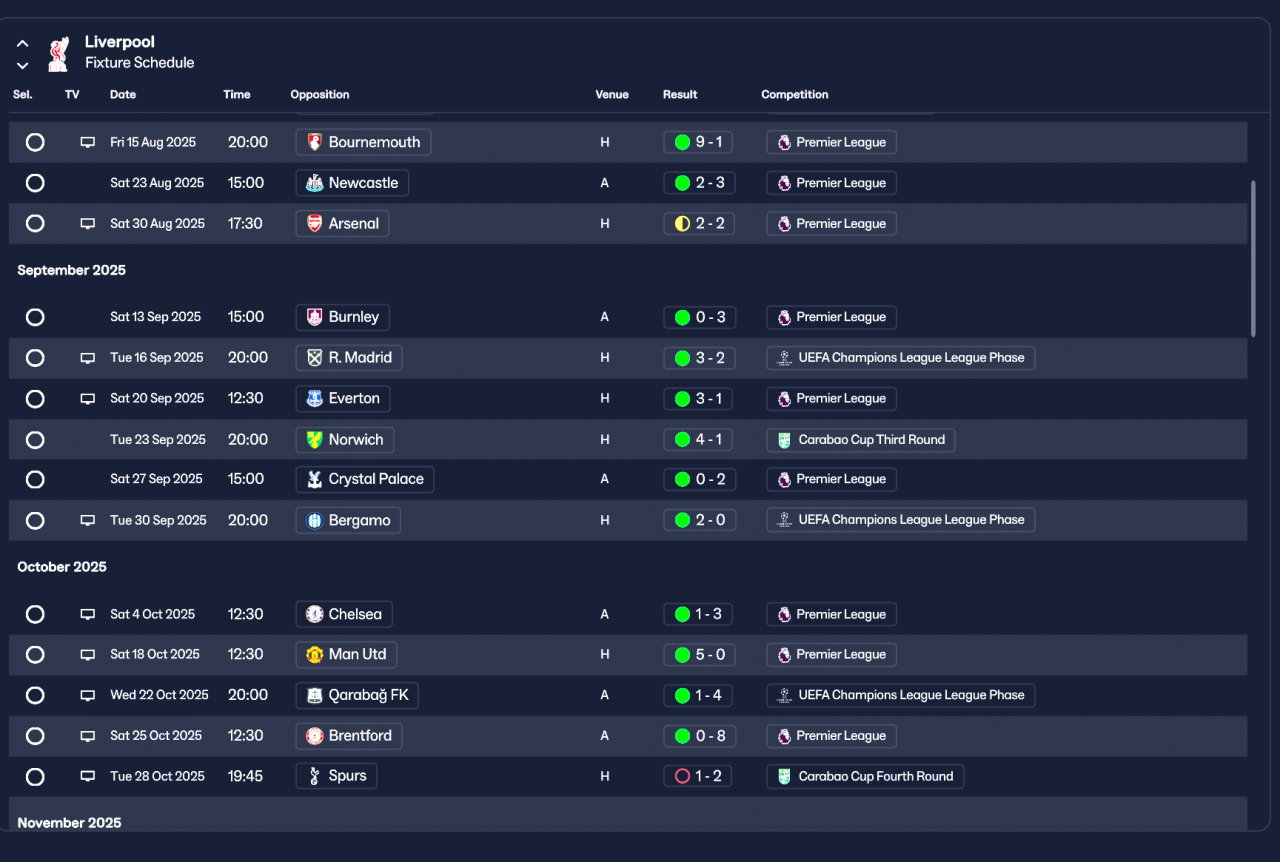Viewport: 1280px width, 862px height.
Task: Click the Venue column header
Action: [x=612, y=95]
